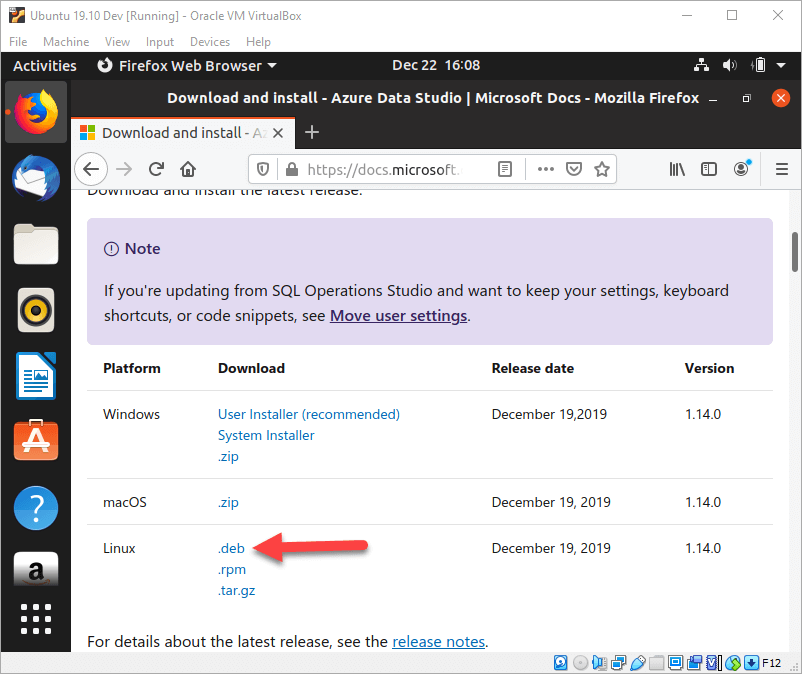
Task: Open tracking protection shield info
Action: pyautogui.click(x=263, y=169)
